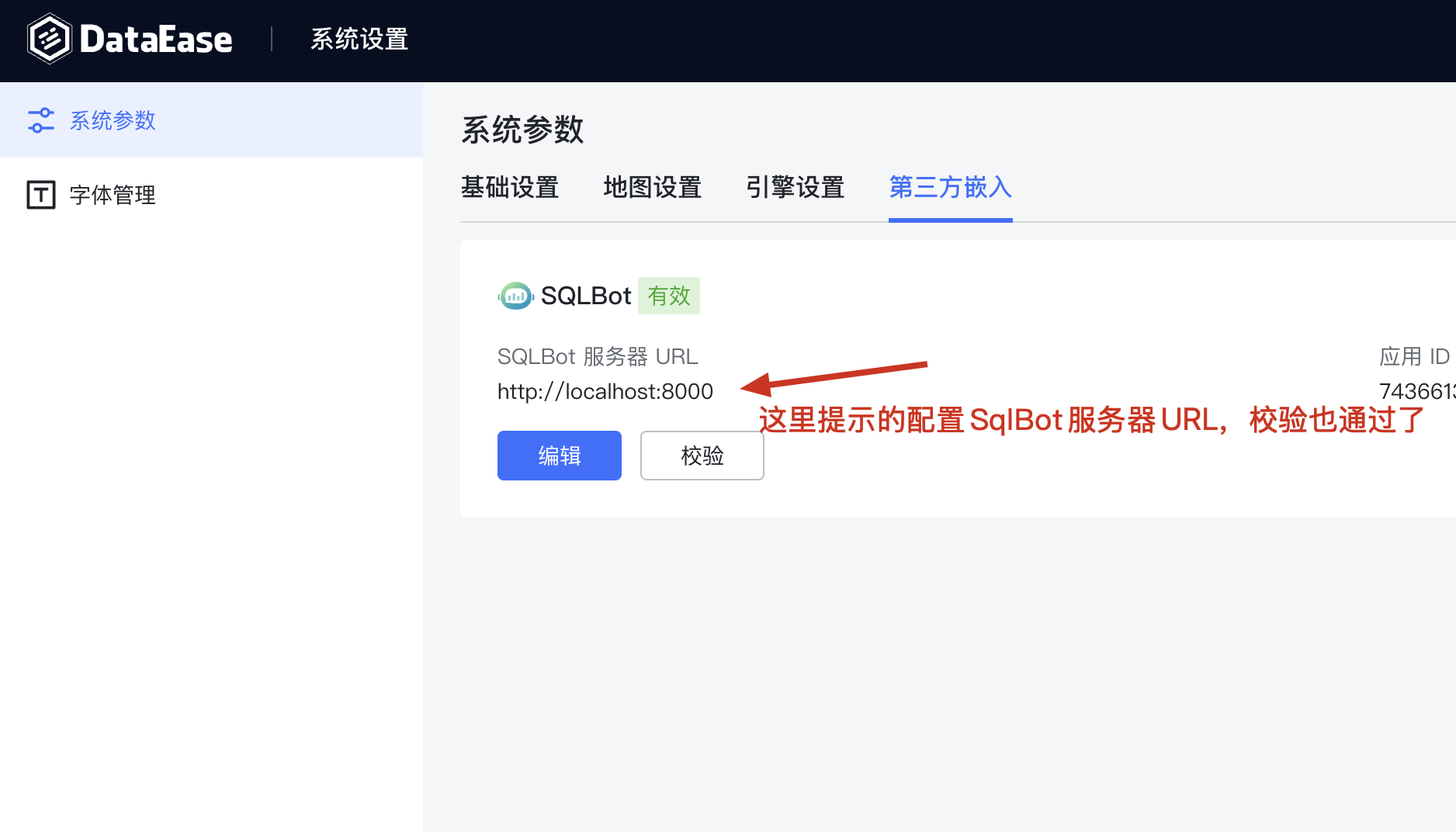1456x832 pixels.
Task: Switch to the 地图设置 tab
Action: (x=653, y=187)
